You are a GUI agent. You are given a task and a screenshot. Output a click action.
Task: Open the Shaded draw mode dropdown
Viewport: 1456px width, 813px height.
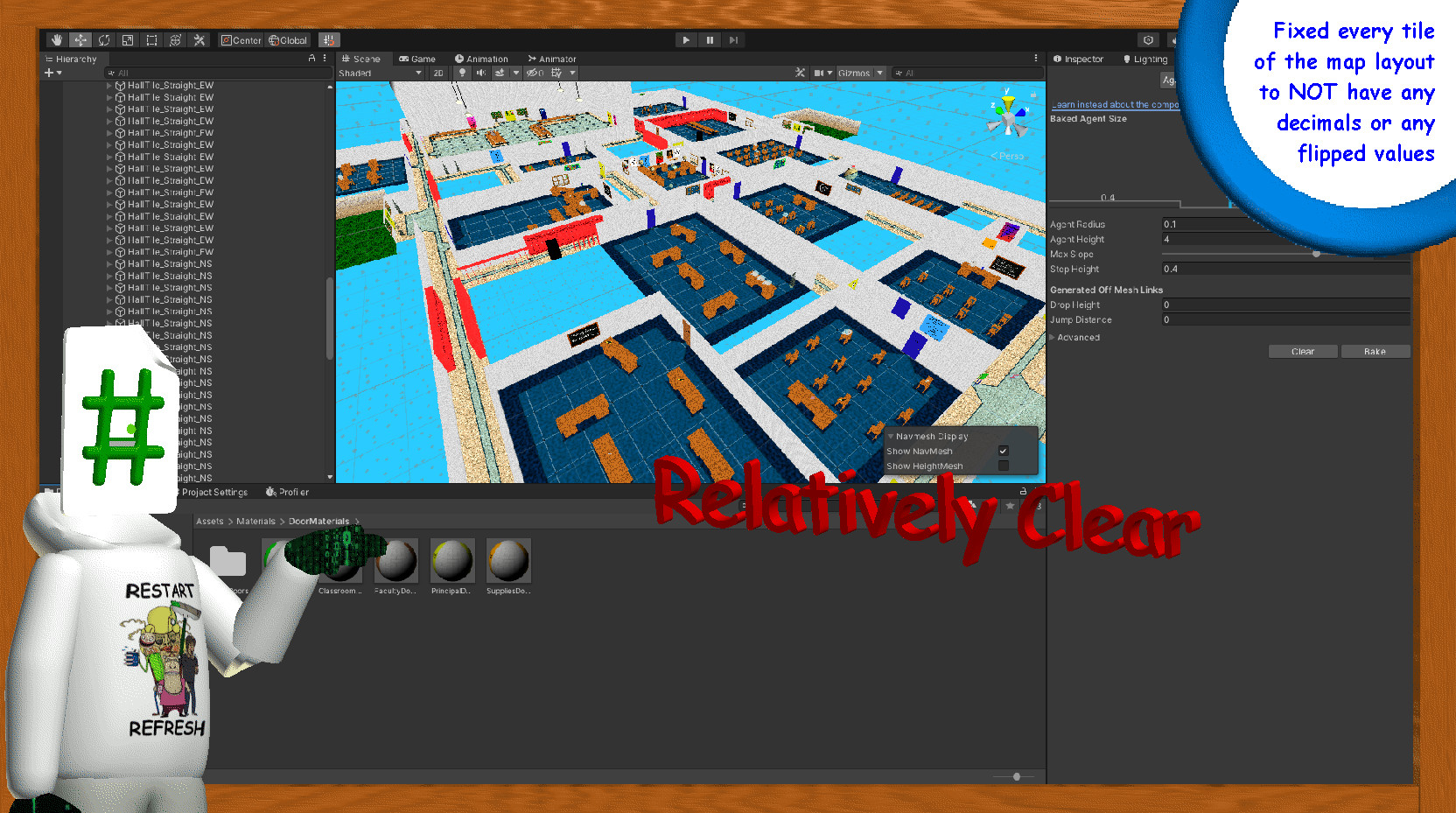pos(381,73)
